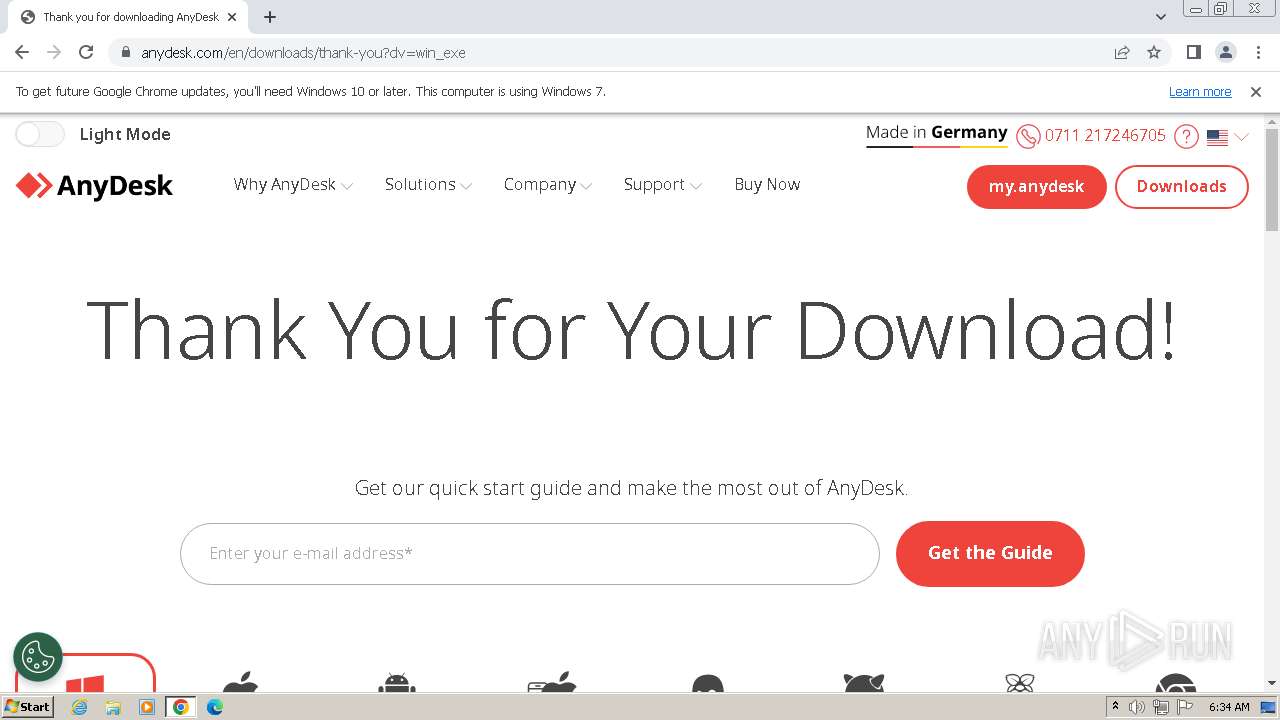
Task: Expand the Why AnyDesk menu
Action: click(293, 185)
